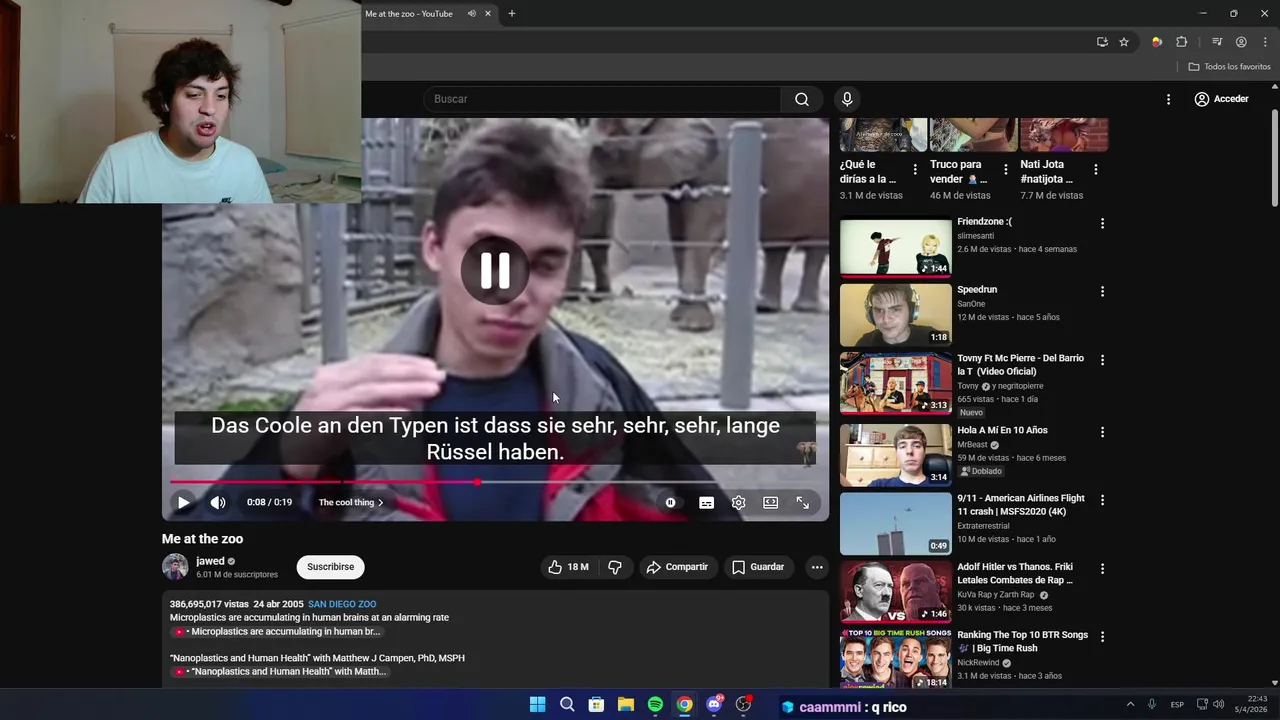Open the Chrome extensions puzzle icon
This screenshot has width=1280, height=720.
(1182, 42)
